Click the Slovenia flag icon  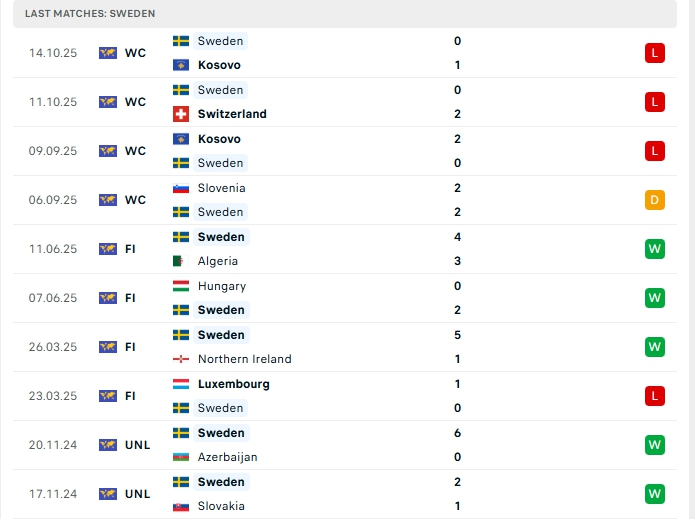click(181, 188)
